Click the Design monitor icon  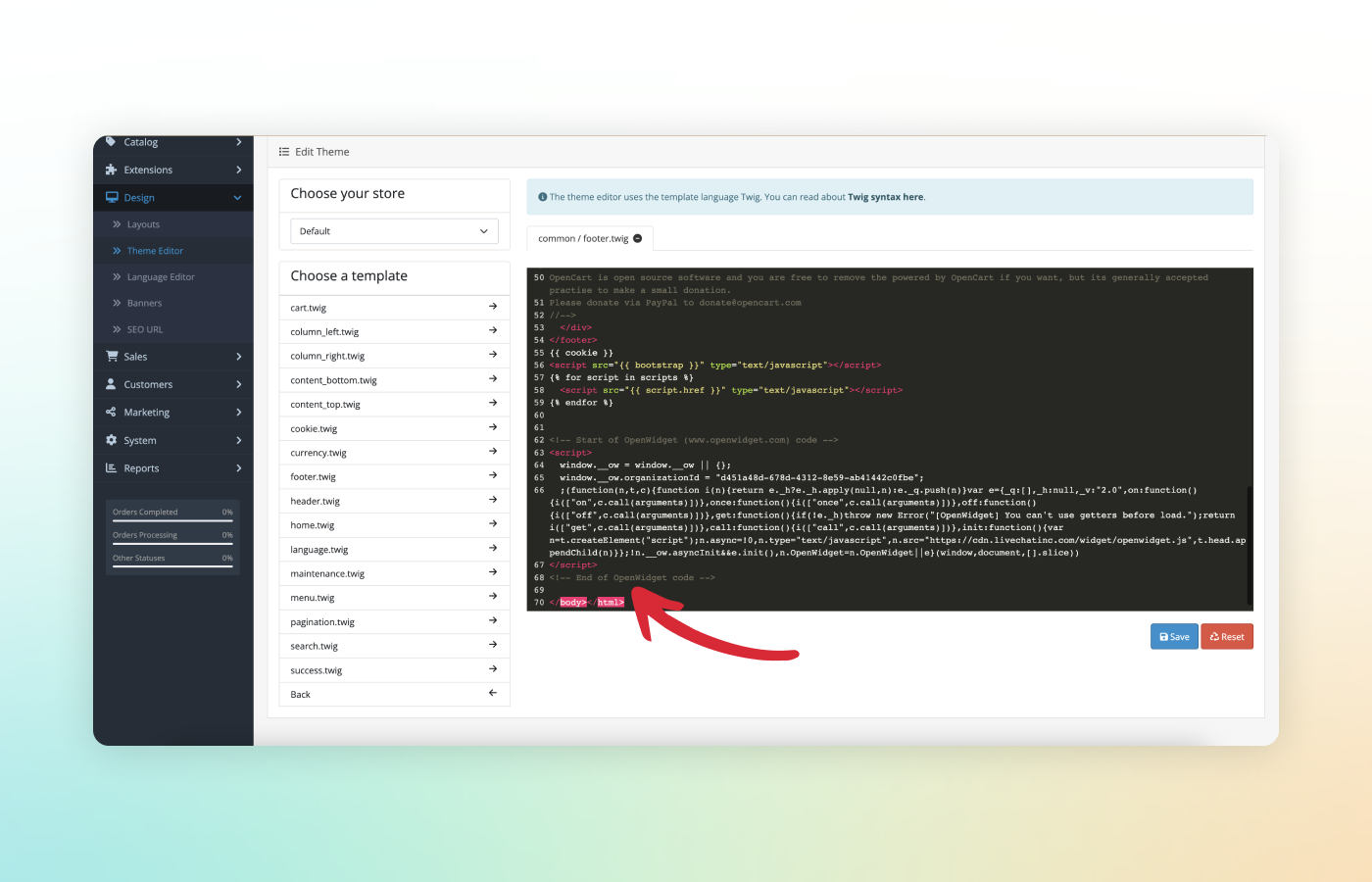pyautogui.click(x=112, y=198)
